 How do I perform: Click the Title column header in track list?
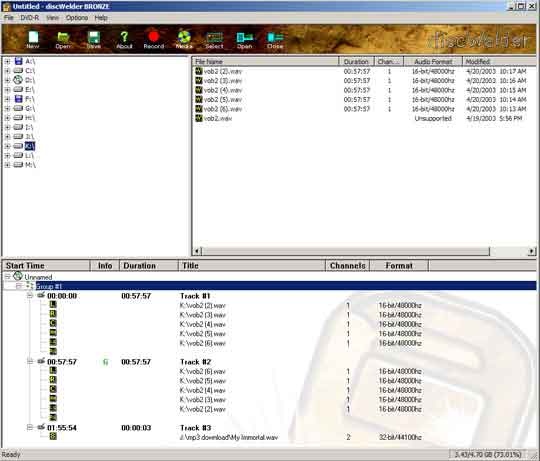coord(252,266)
